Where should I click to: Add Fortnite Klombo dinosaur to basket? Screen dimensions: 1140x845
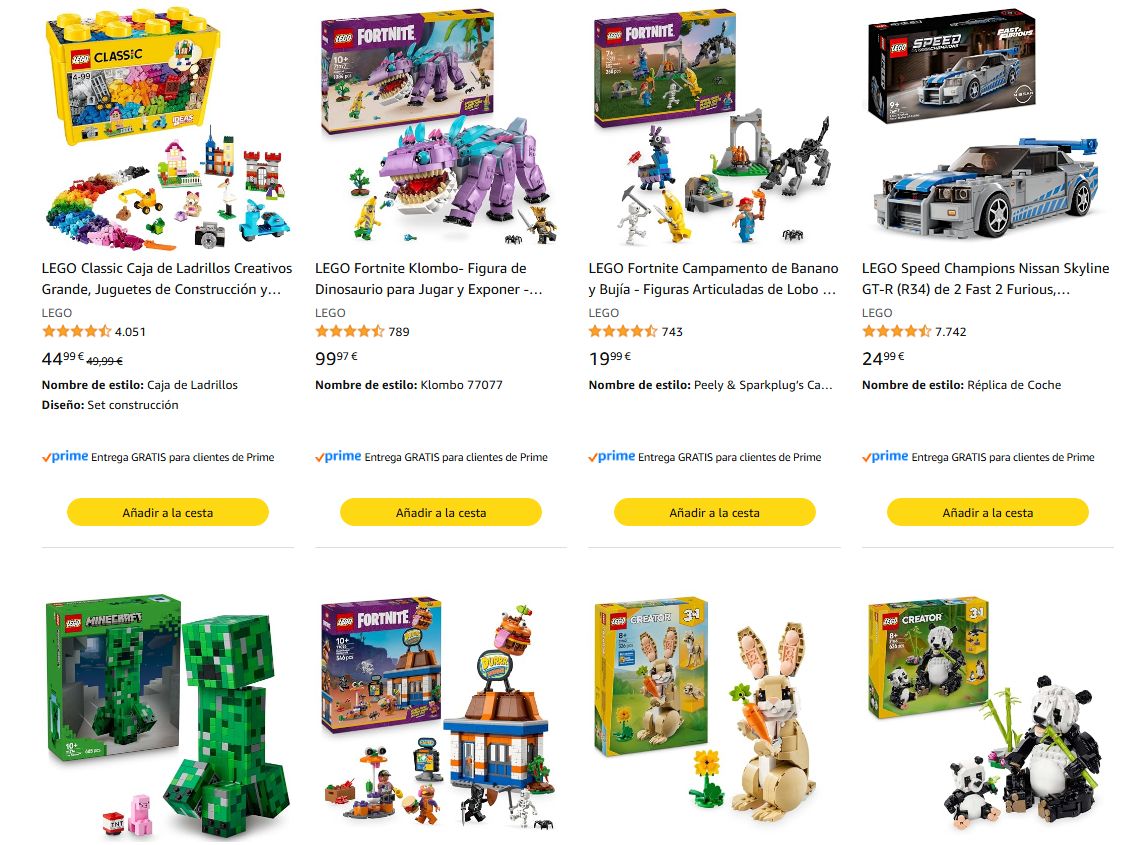(x=441, y=512)
